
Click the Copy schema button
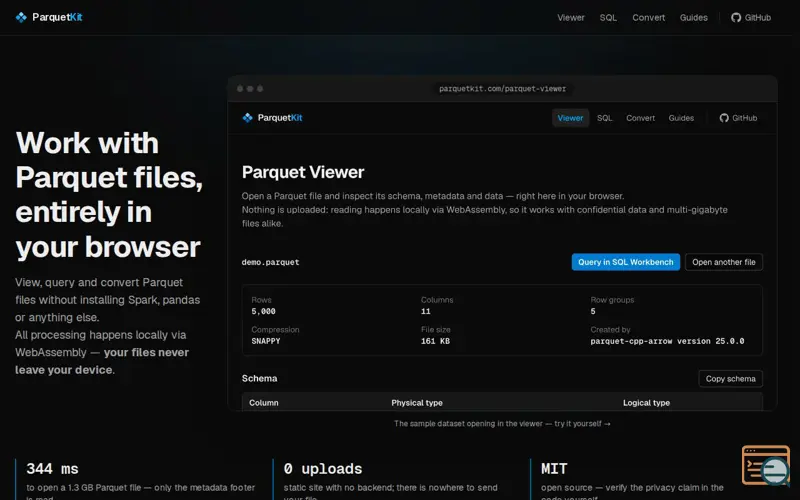(730, 379)
